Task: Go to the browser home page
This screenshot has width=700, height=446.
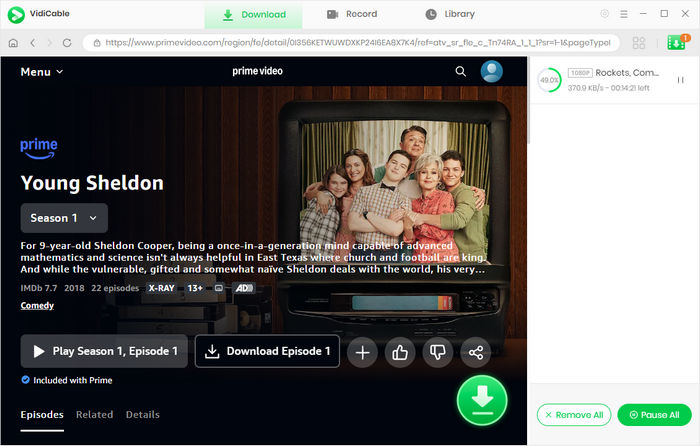Action: tap(13, 43)
